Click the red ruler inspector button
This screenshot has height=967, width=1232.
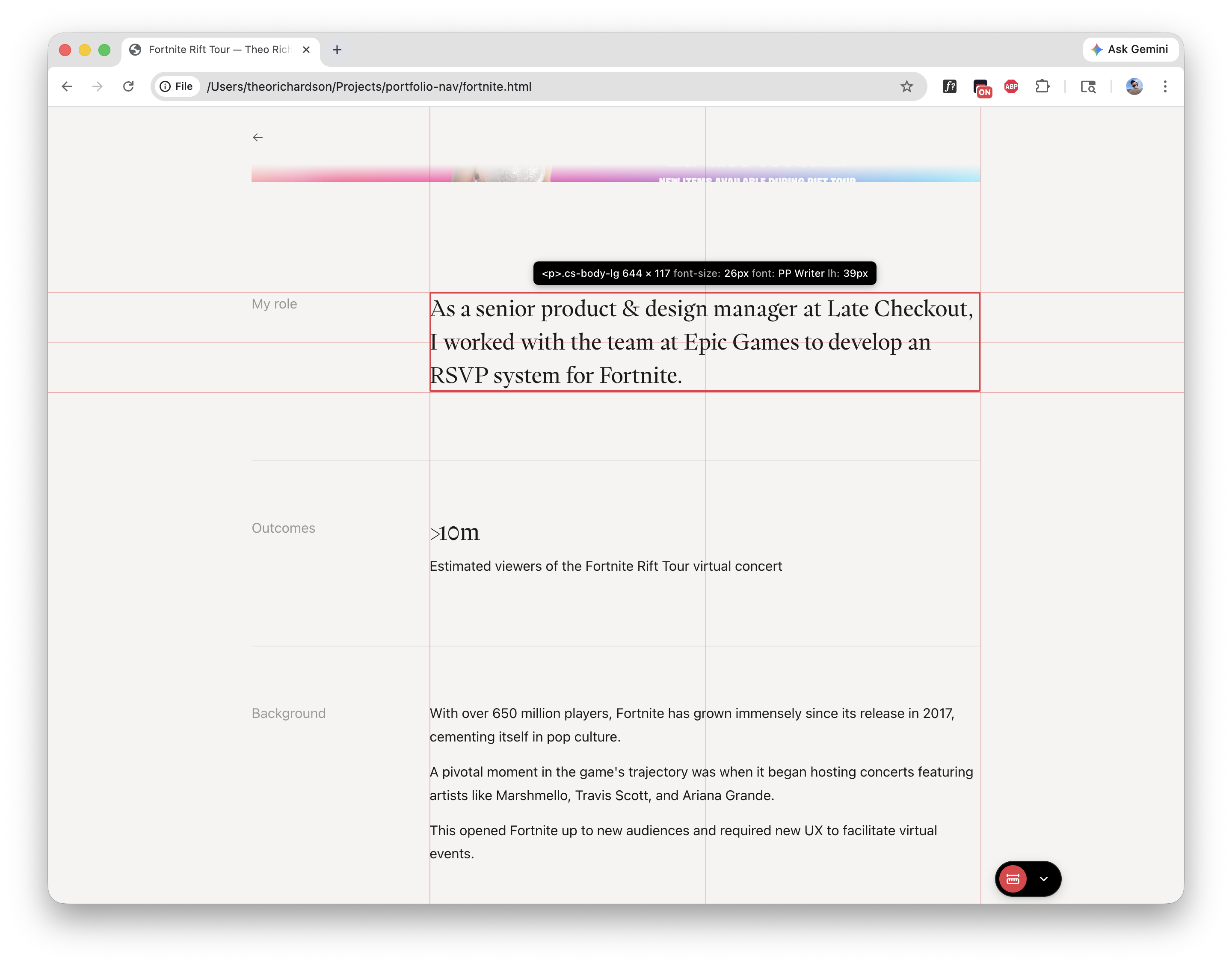click(x=1013, y=879)
